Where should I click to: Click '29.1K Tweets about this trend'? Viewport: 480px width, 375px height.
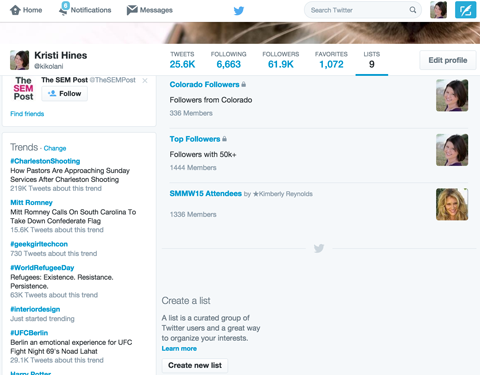[x=57, y=360]
